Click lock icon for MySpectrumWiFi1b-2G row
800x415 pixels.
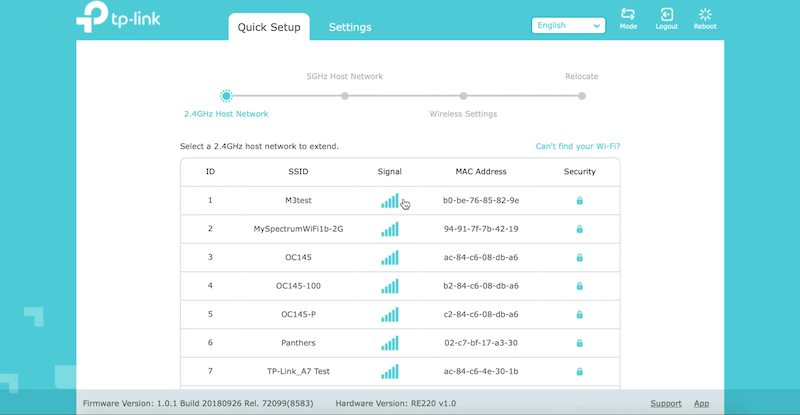[579, 229]
